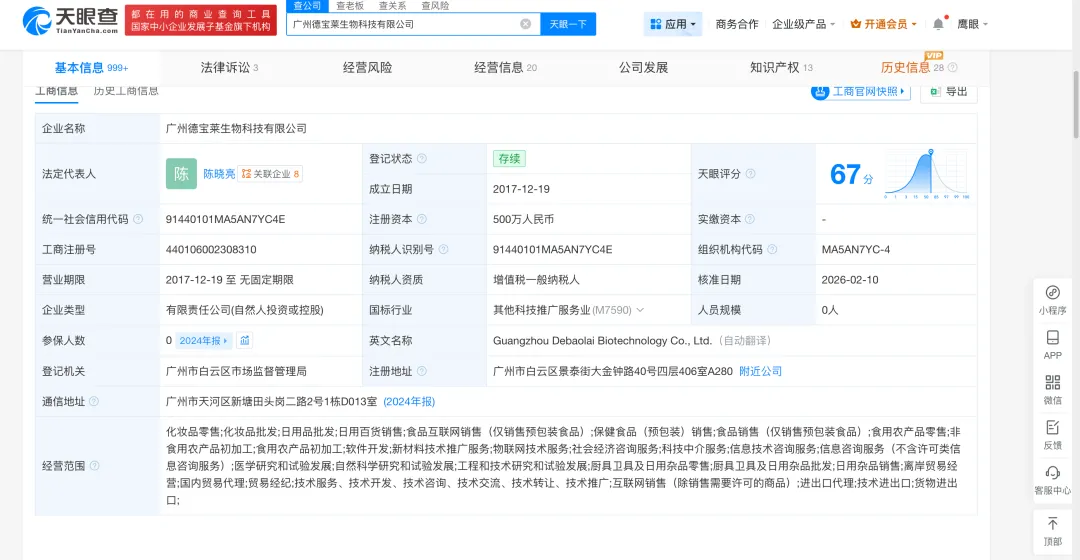The width and height of the screenshot is (1080, 560).
Task: Open the notification bell
Action: [938, 24]
